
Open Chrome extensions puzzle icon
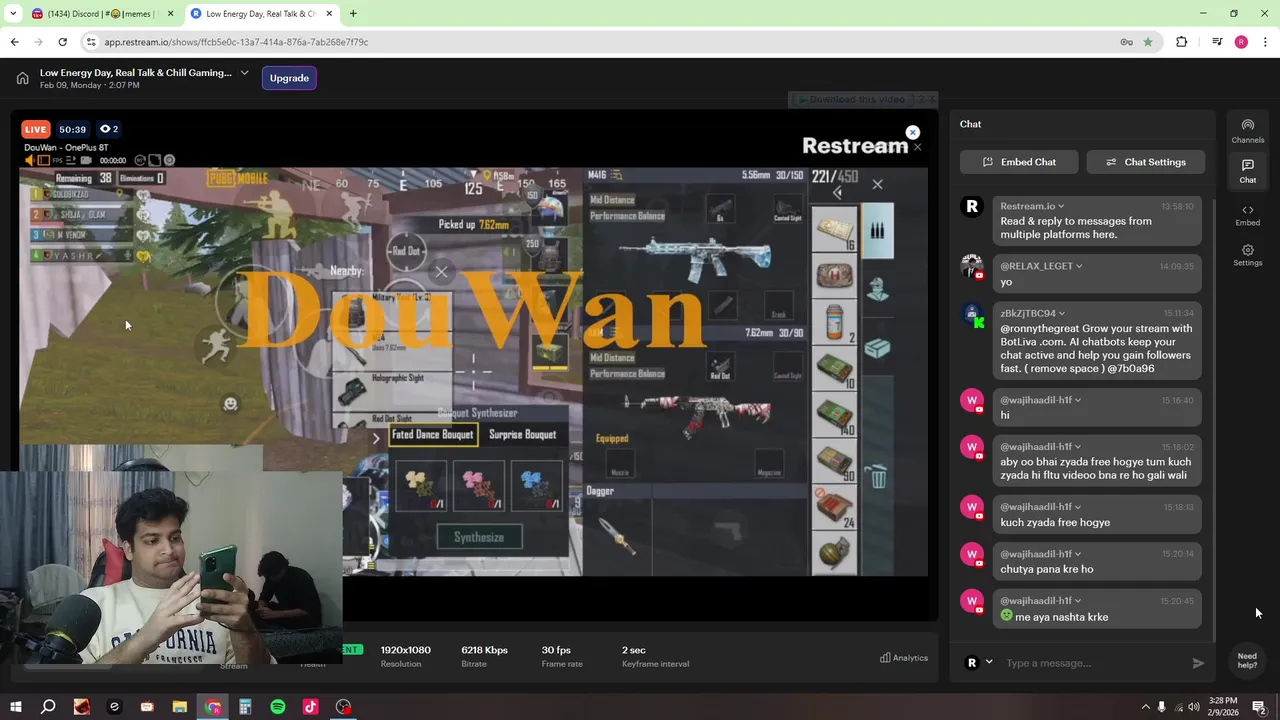(1182, 42)
